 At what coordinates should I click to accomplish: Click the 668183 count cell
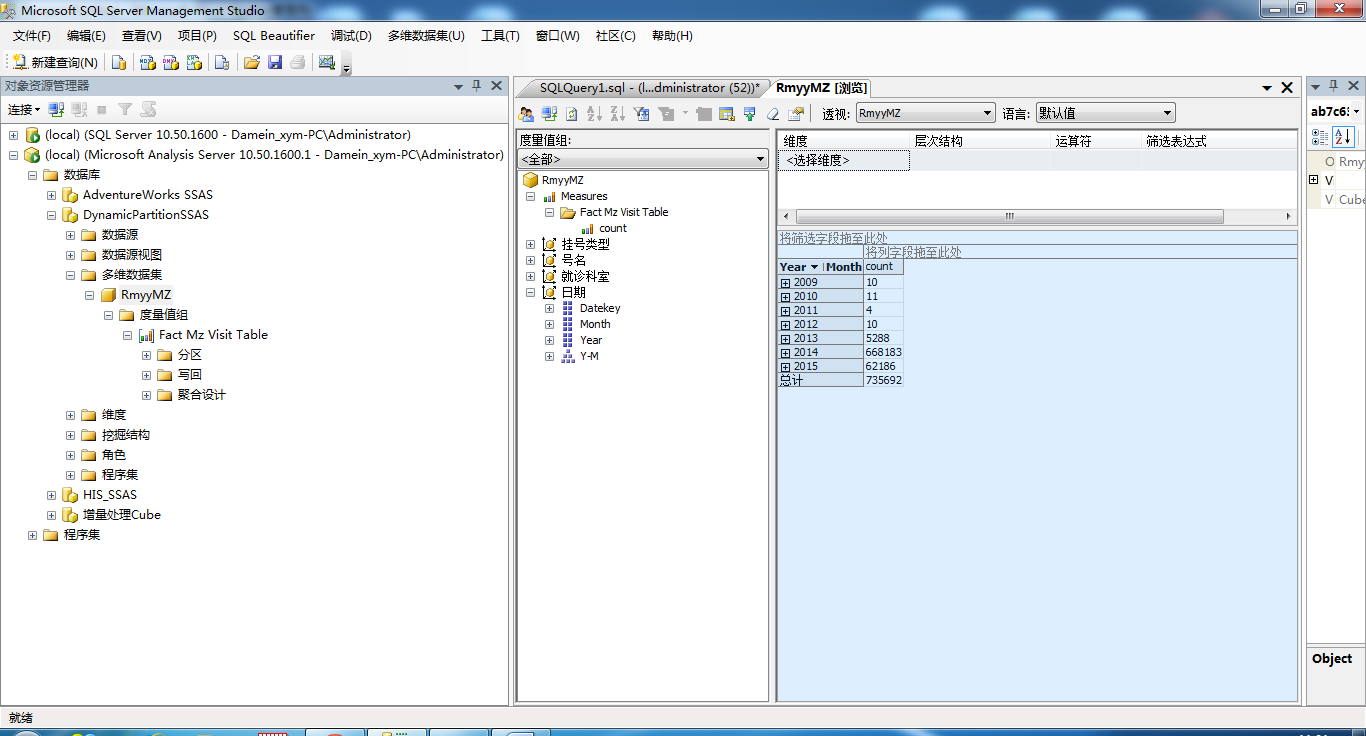(x=884, y=352)
